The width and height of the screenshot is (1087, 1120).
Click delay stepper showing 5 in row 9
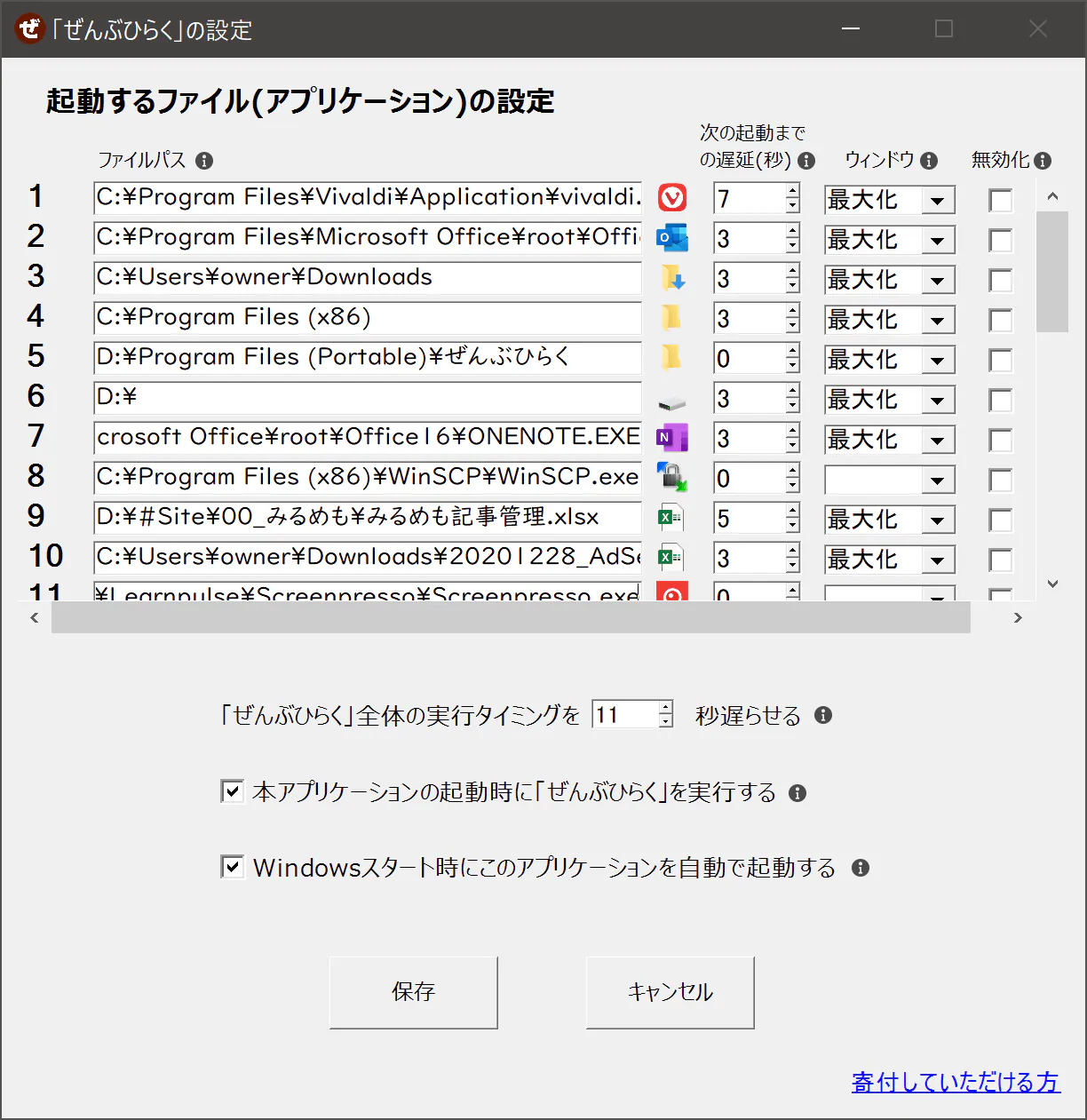click(757, 518)
